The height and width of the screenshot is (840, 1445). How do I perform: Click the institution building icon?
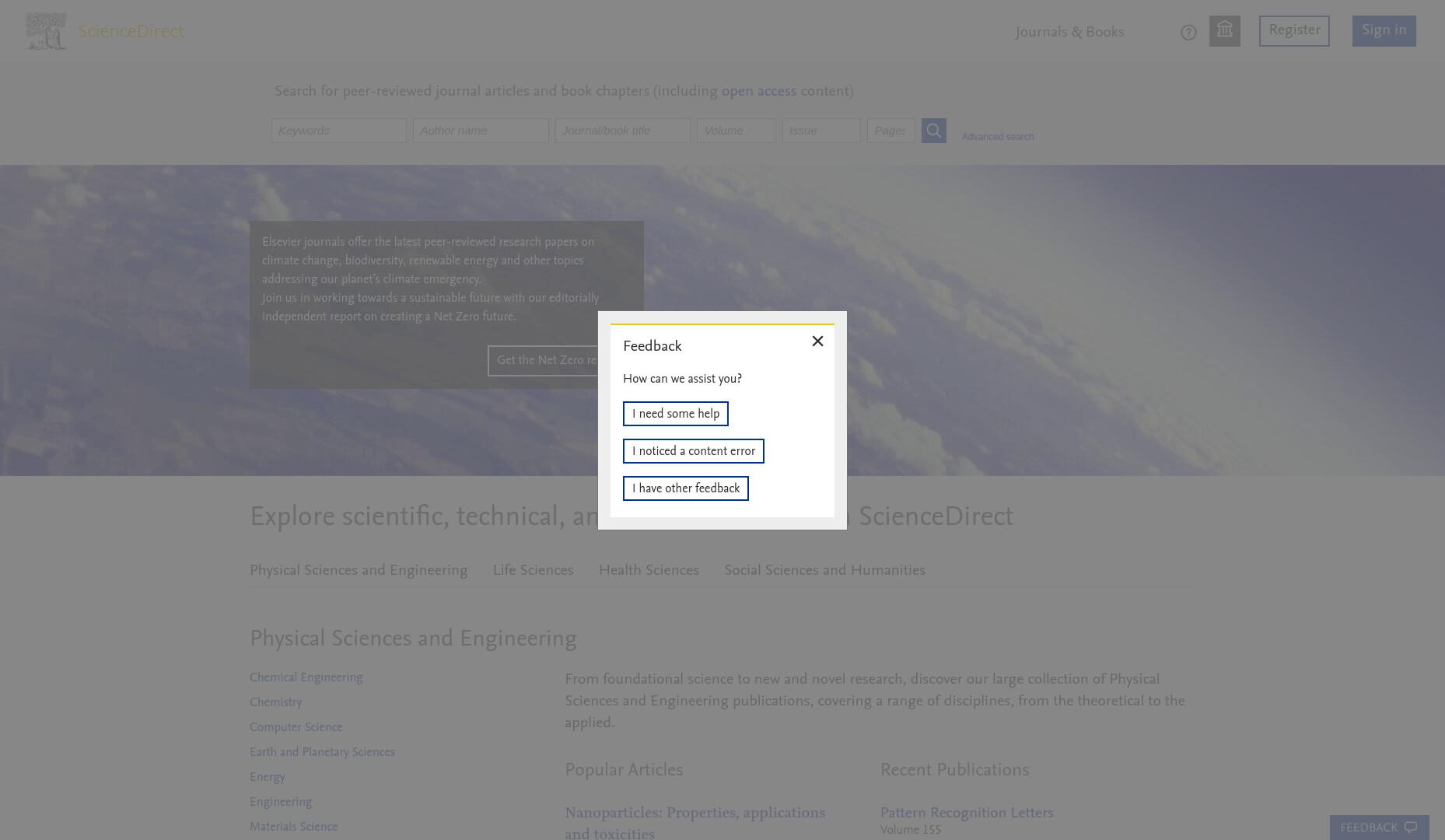click(x=1225, y=31)
